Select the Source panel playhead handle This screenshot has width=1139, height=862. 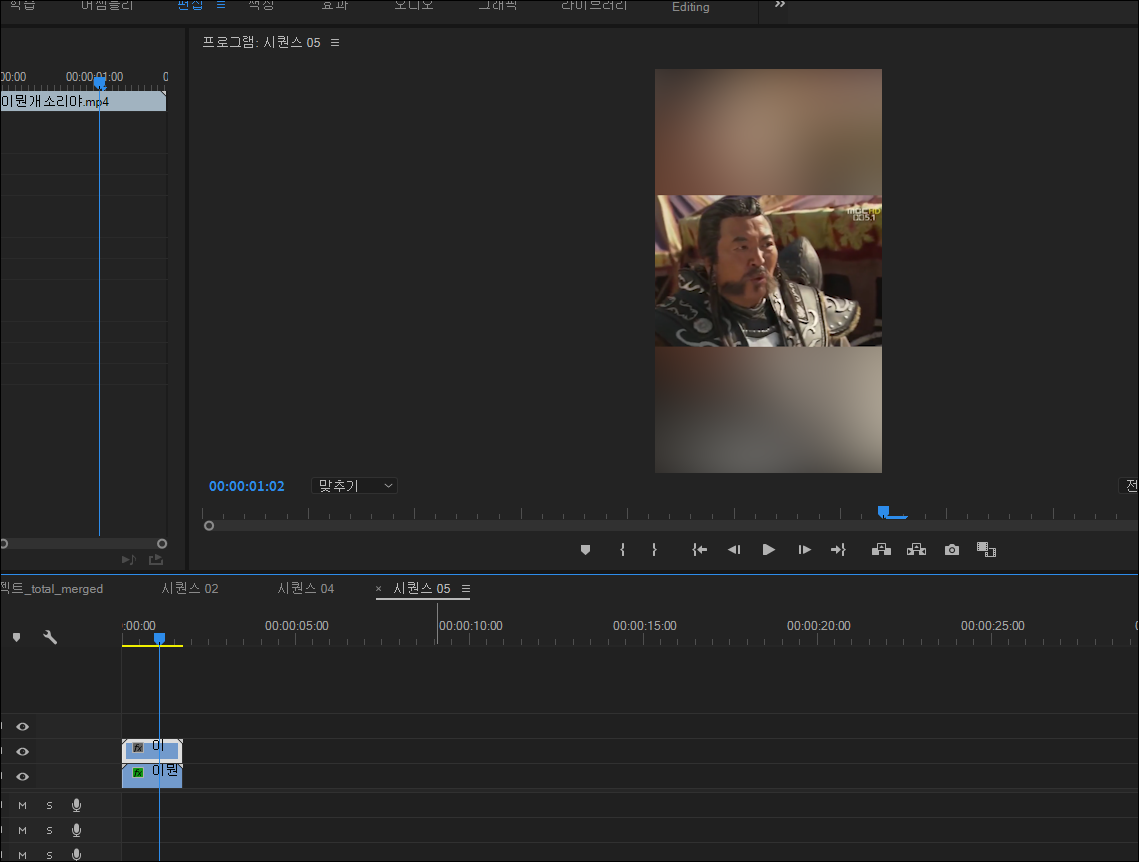pyautogui.click(x=100, y=84)
